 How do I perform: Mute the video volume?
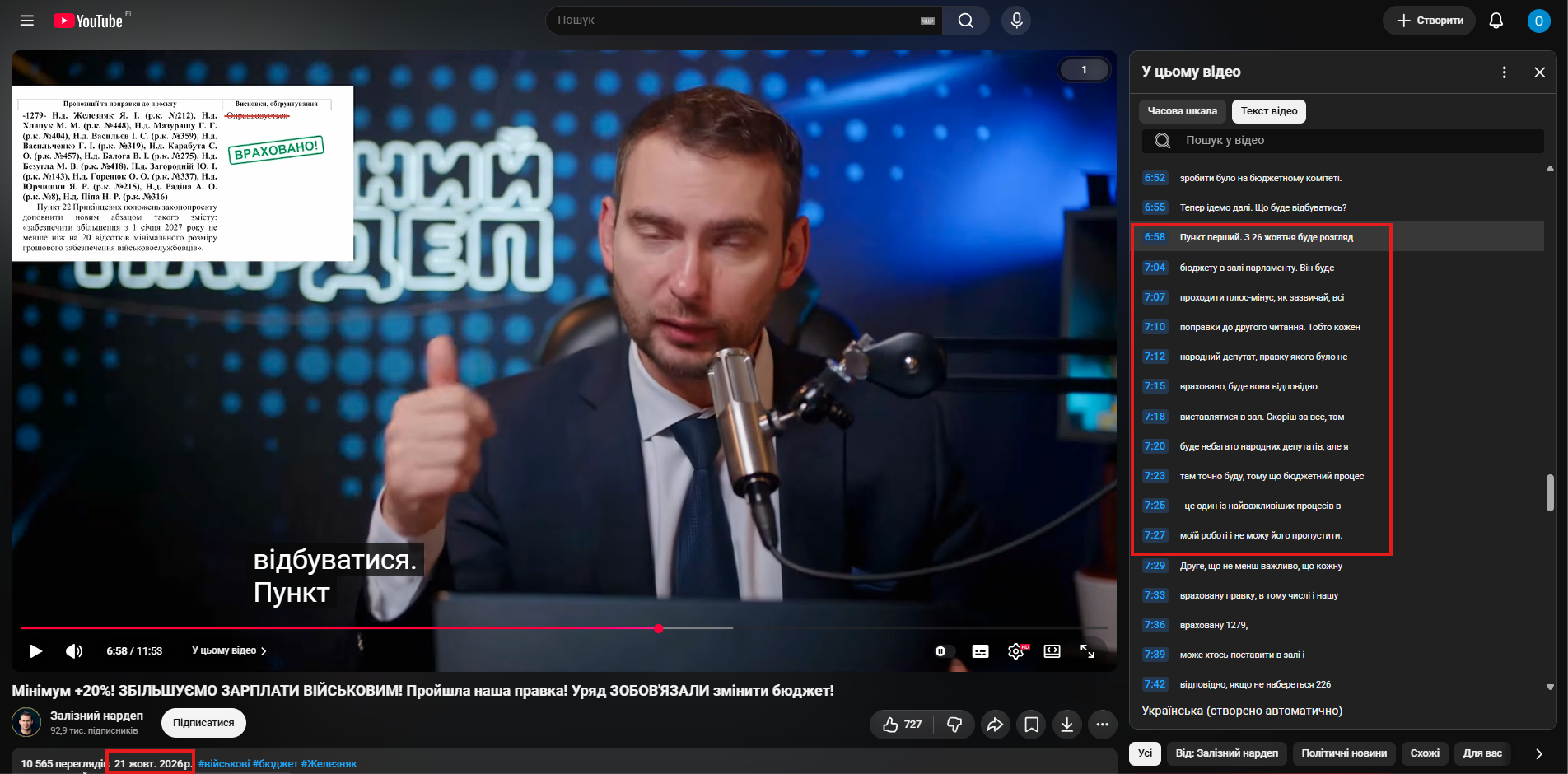[x=74, y=651]
